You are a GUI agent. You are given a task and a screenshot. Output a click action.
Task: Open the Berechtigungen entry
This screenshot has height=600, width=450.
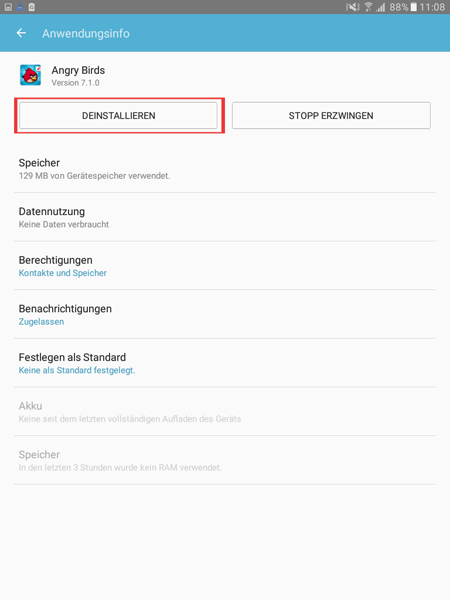pyautogui.click(x=225, y=266)
